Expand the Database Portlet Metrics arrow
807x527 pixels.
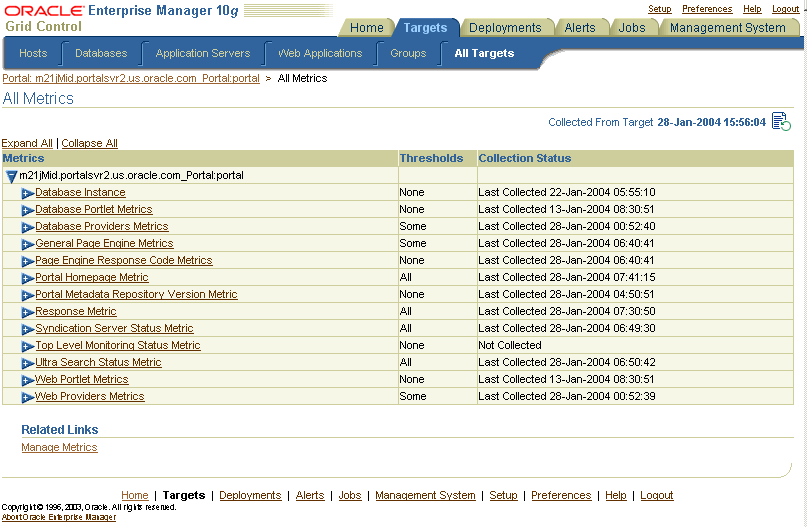pyautogui.click(x=27, y=210)
